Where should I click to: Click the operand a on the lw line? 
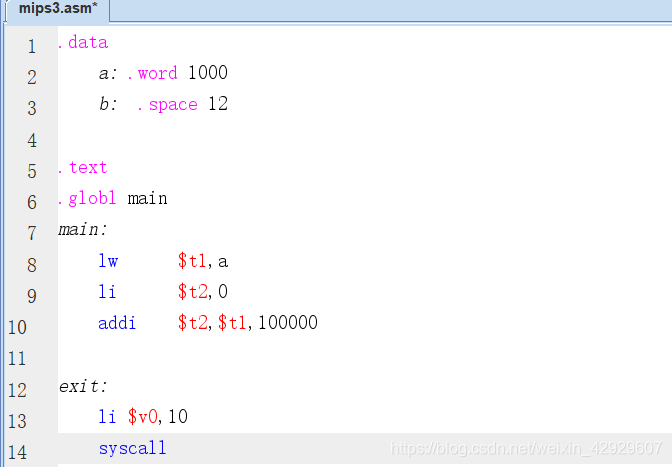click(223, 262)
